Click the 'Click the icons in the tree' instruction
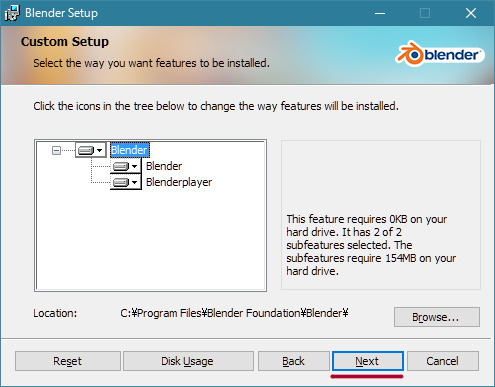 216,106
